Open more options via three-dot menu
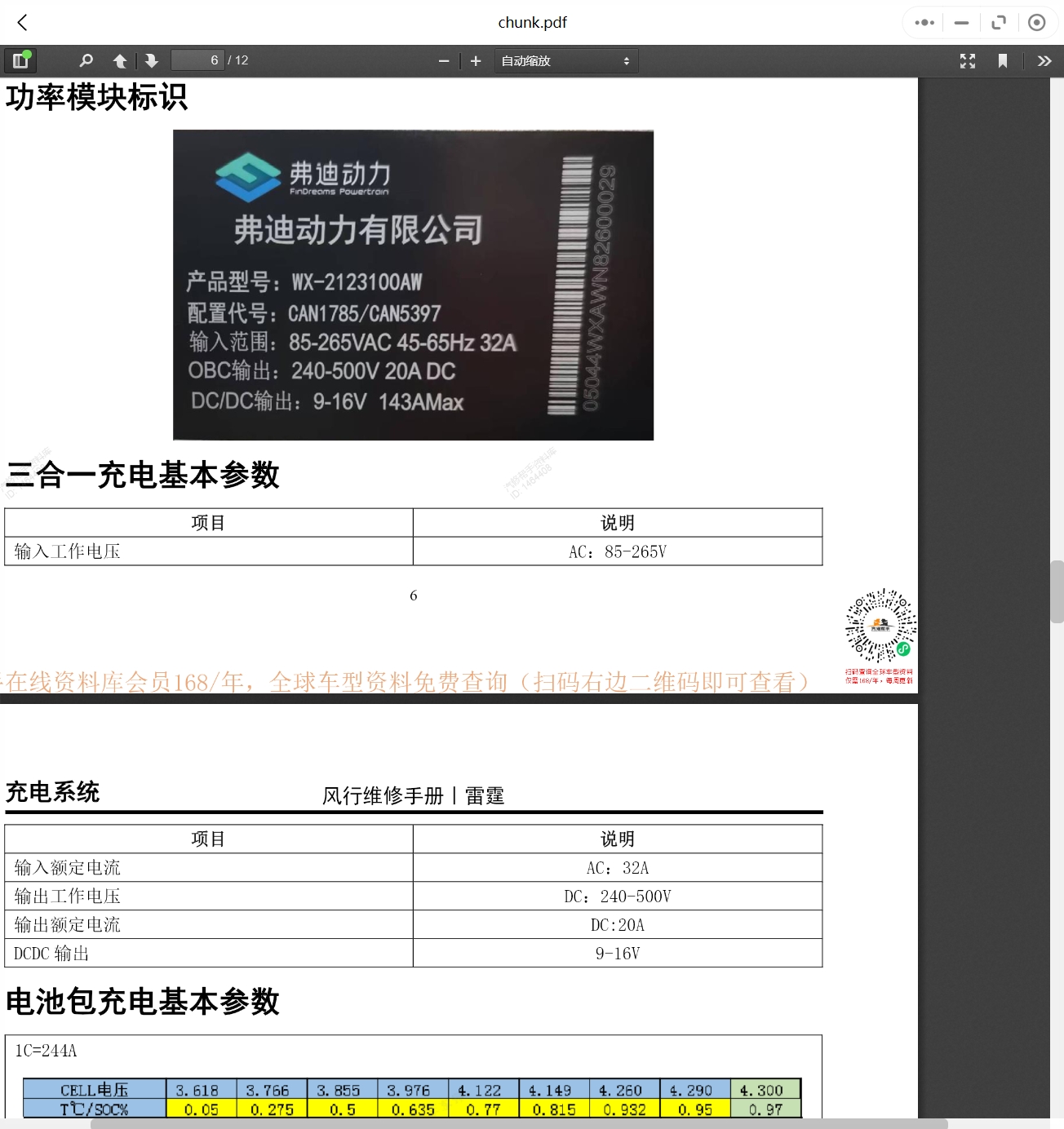 (923, 22)
